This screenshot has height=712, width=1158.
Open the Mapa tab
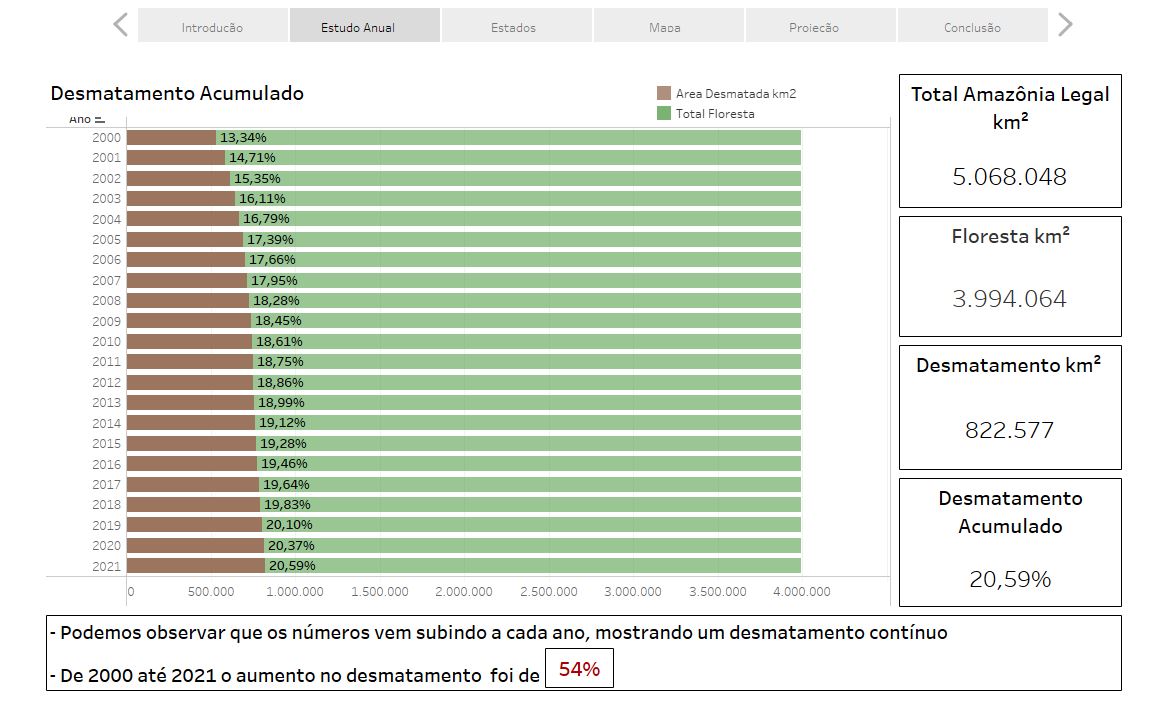tap(667, 24)
